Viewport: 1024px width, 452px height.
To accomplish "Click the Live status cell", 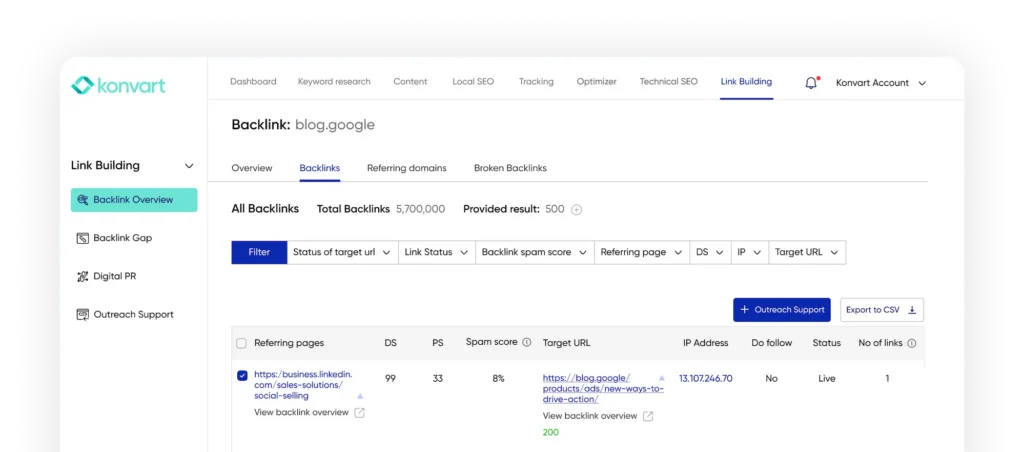I will tap(827, 378).
